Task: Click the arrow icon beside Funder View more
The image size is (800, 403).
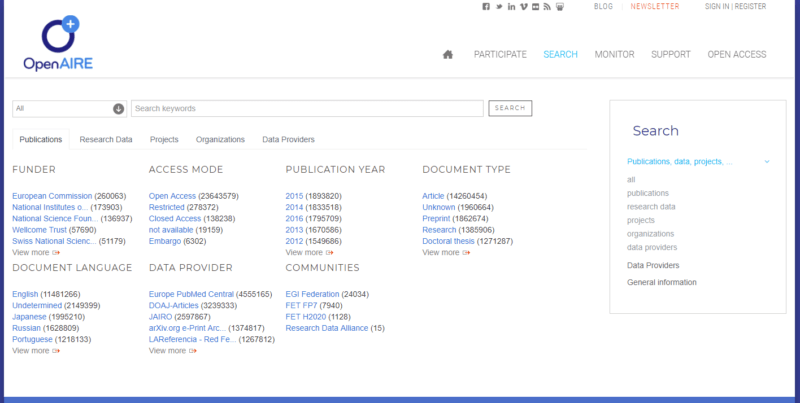Action: [x=56, y=253]
